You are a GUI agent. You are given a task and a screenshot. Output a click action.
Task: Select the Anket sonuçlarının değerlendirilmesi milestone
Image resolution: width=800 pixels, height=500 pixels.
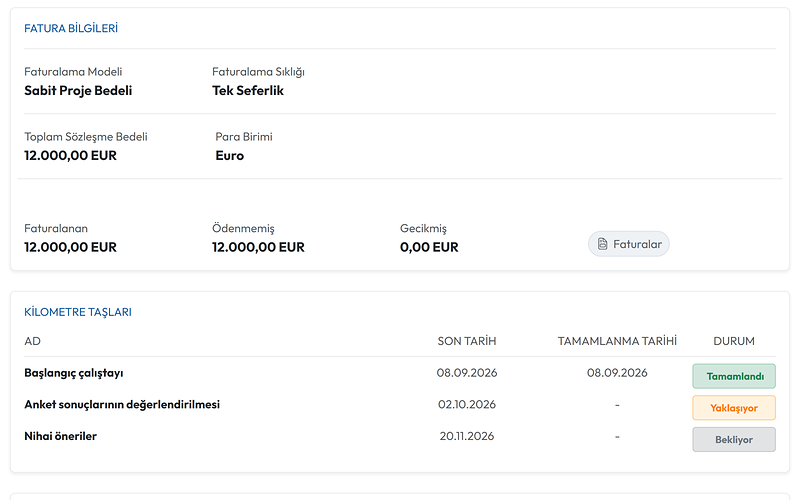[122, 405]
